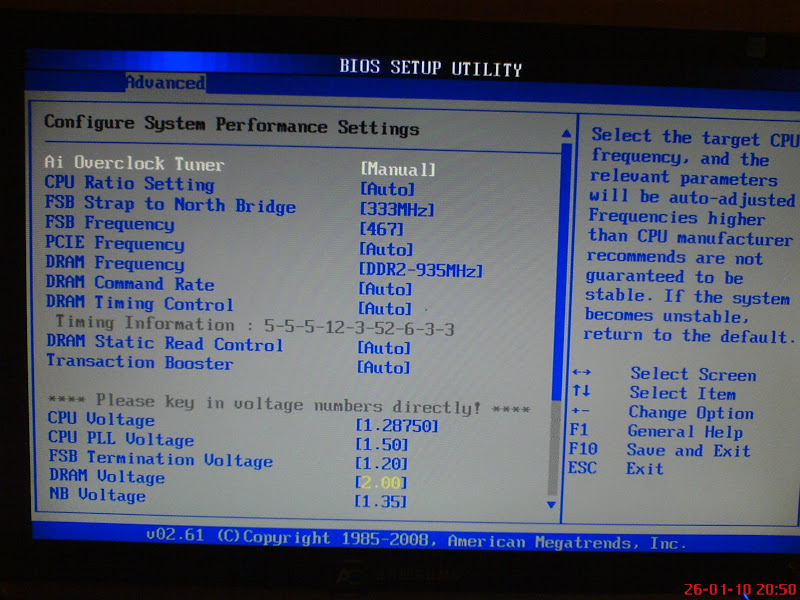Image resolution: width=800 pixels, height=600 pixels.
Task: Change Ai Overclock Tuner value Manual
Action: 398,169
